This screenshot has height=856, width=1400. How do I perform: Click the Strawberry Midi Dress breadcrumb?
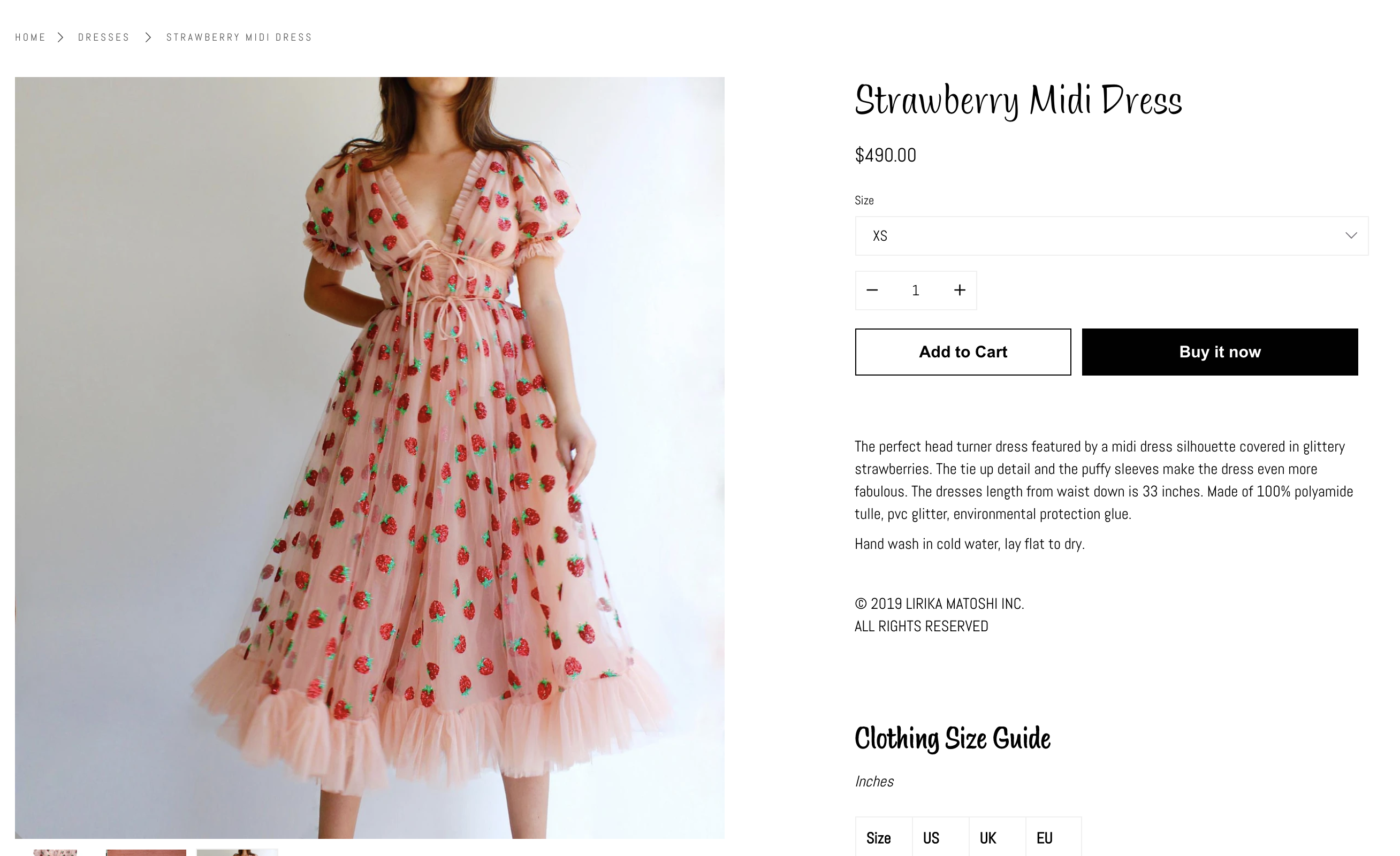click(x=239, y=37)
